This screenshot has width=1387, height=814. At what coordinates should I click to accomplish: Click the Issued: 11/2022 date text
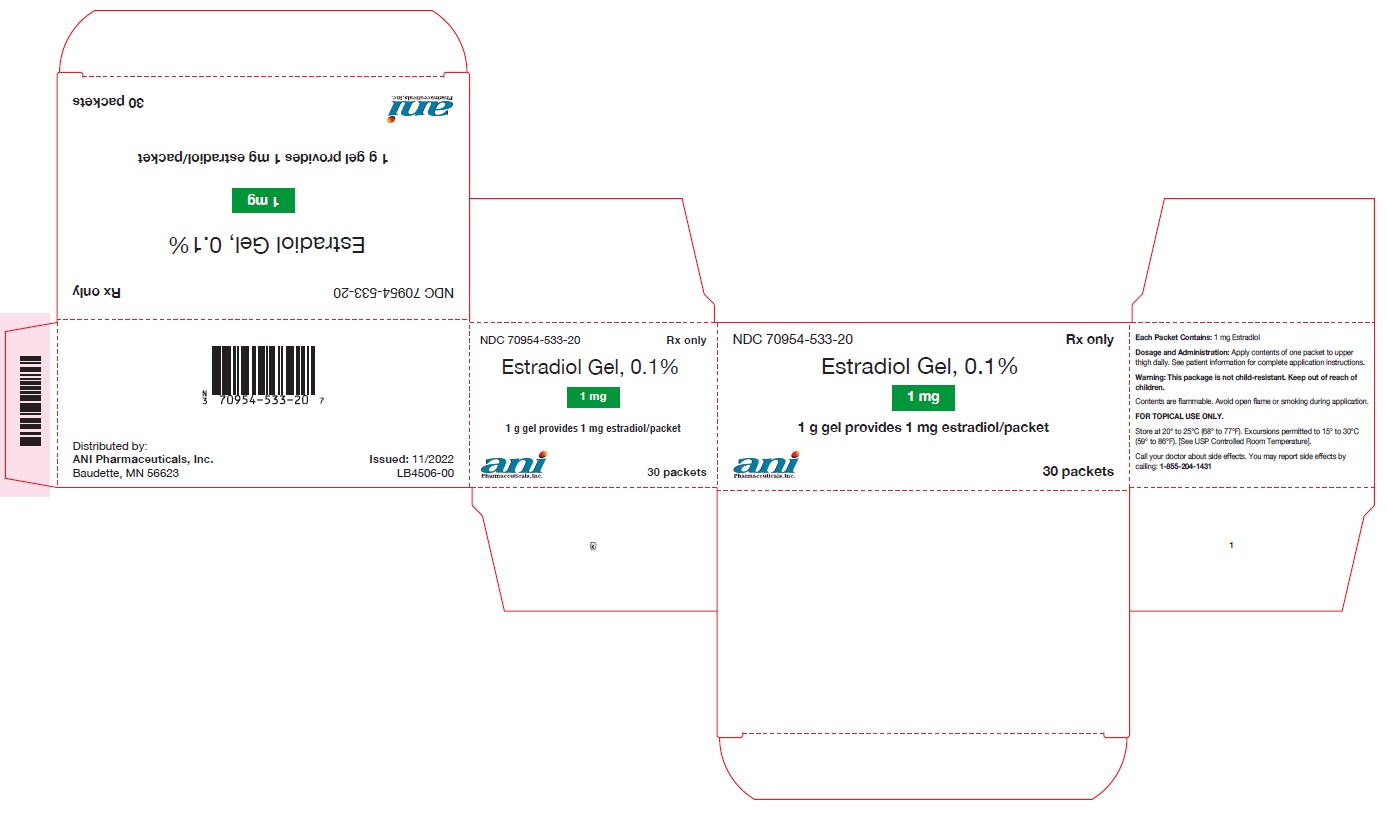[411, 459]
